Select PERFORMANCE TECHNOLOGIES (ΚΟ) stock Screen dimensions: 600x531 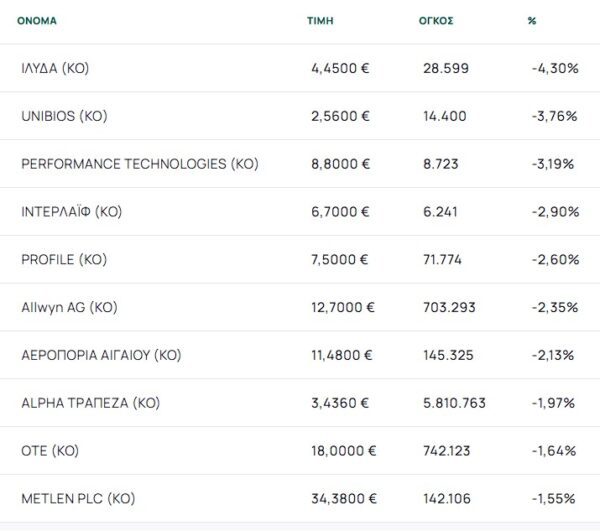point(140,164)
